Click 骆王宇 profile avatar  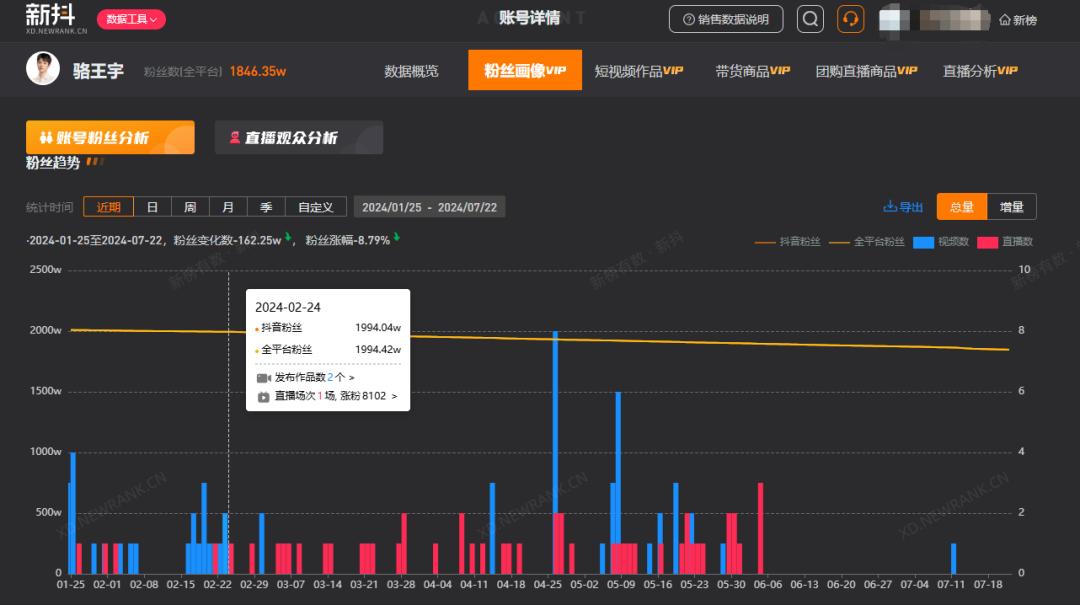[x=43, y=70]
